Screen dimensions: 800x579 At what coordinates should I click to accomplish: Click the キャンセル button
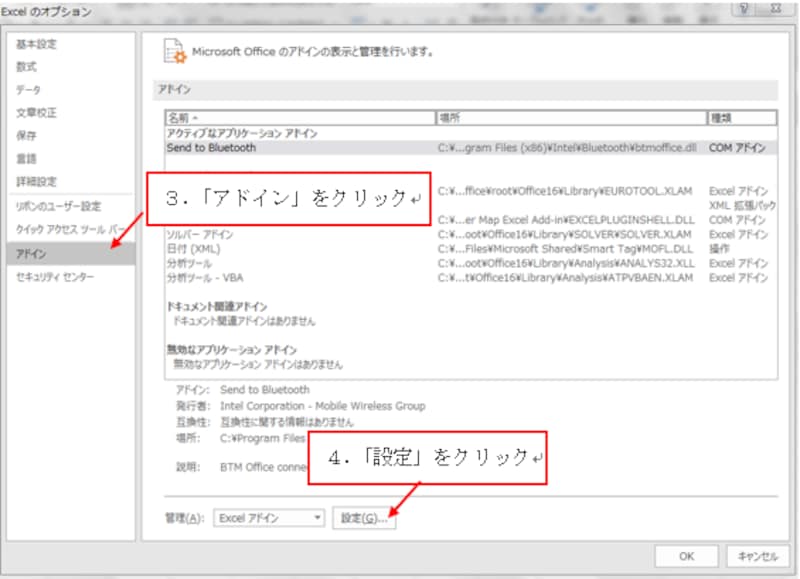756,556
